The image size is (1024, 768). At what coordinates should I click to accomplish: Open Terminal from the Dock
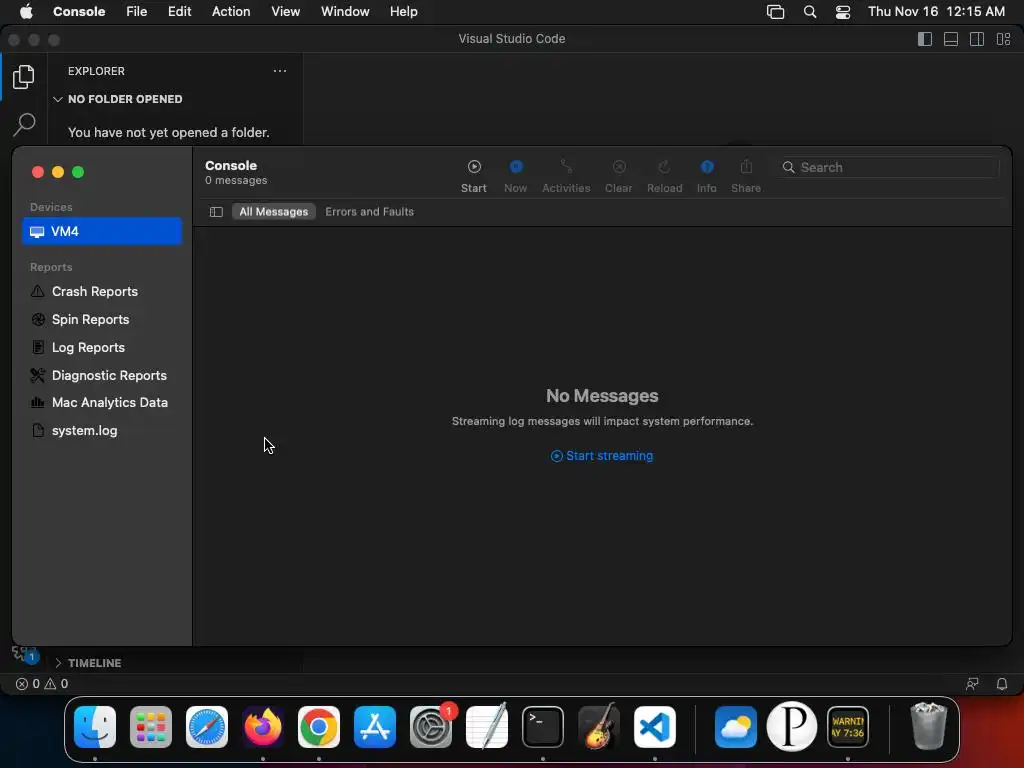pyautogui.click(x=543, y=727)
